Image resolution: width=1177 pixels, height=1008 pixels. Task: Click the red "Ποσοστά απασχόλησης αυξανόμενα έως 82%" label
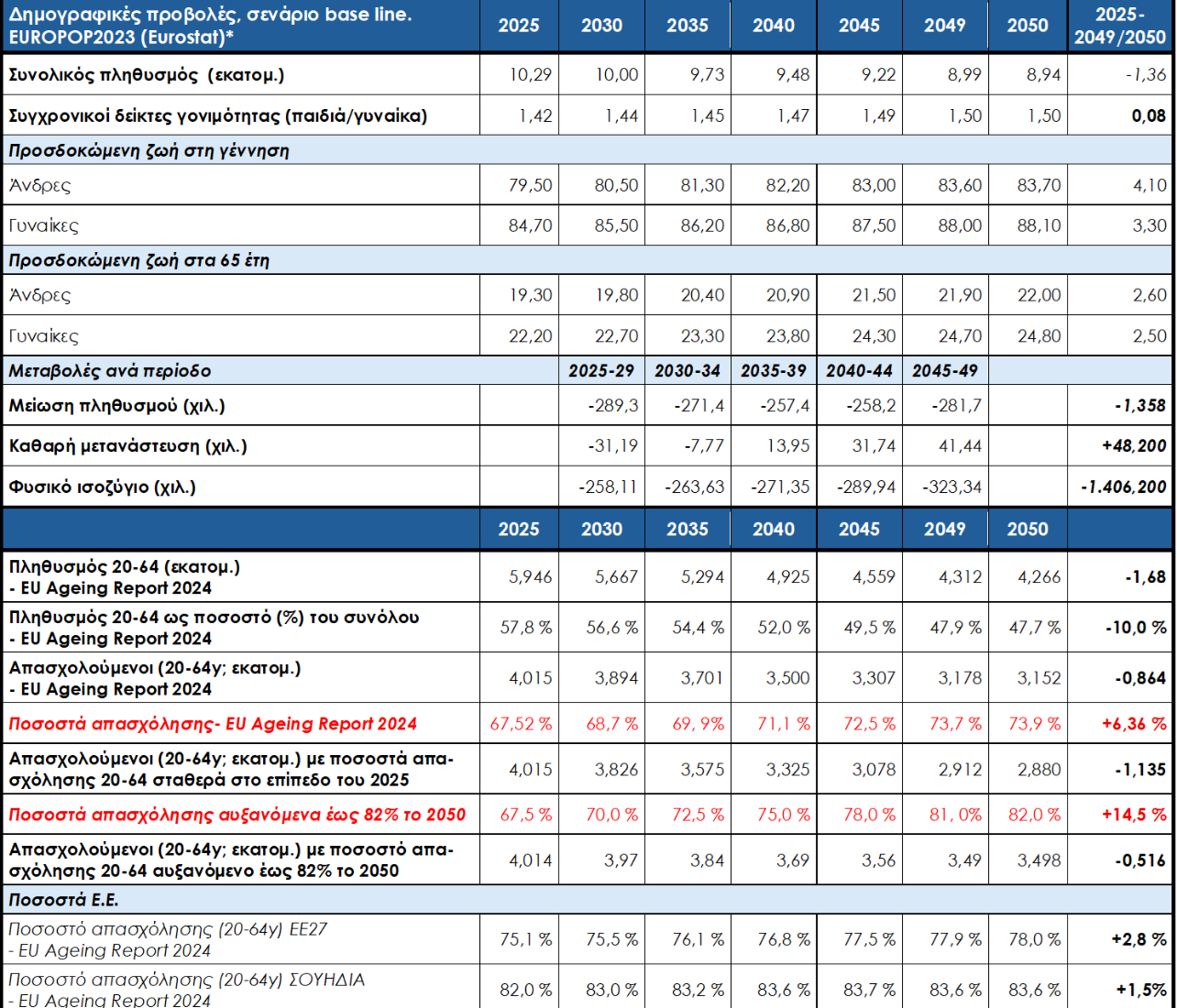237,815
